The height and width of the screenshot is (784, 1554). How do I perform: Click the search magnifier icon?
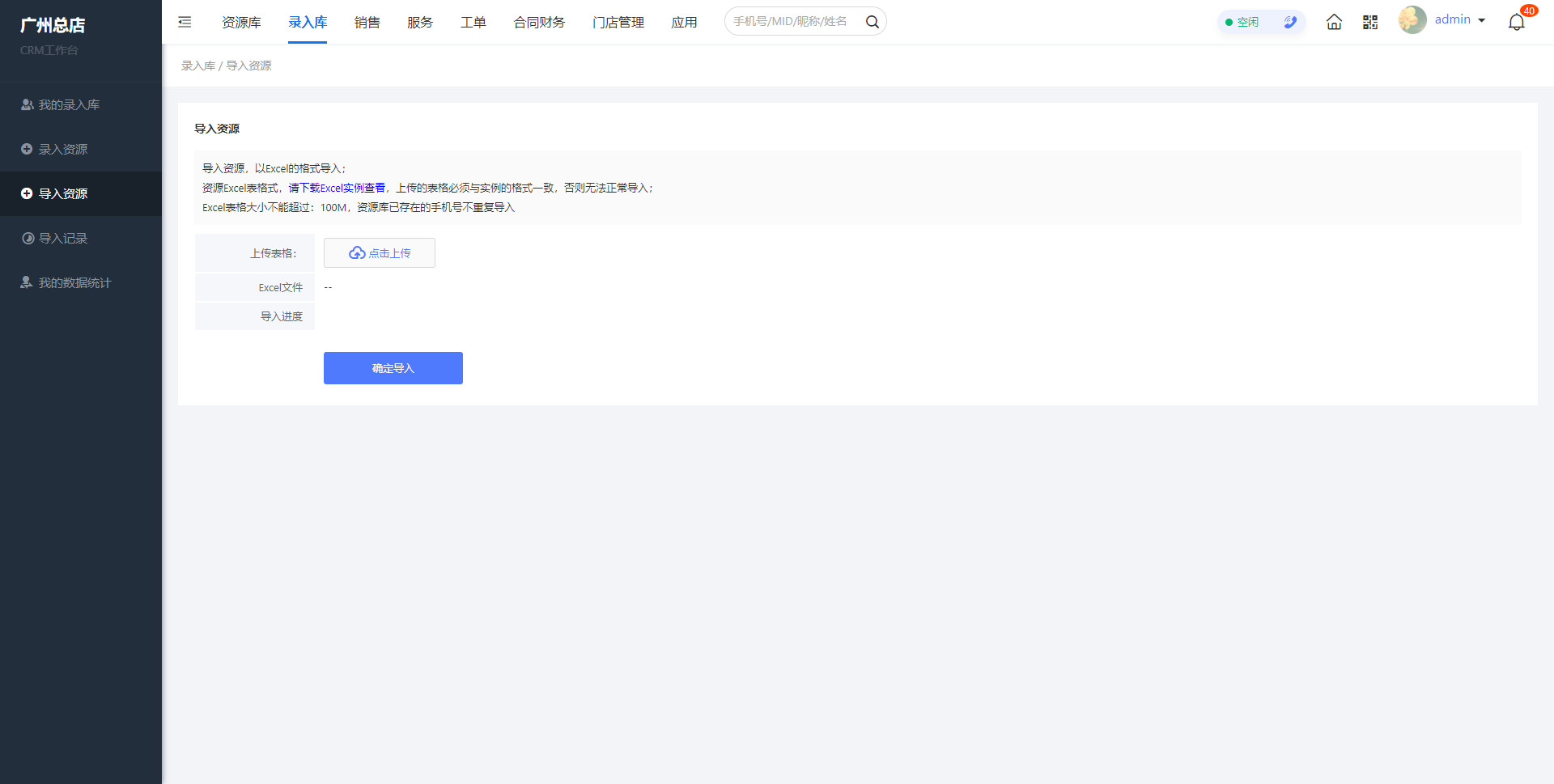pyautogui.click(x=872, y=22)
